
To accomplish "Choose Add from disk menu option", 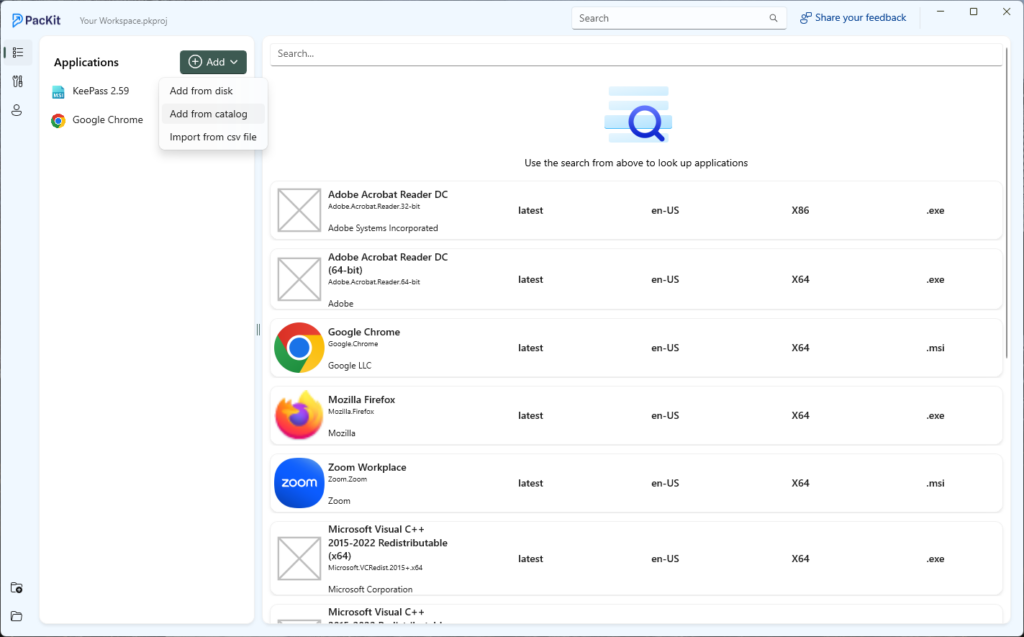I will tap(201, 91).
